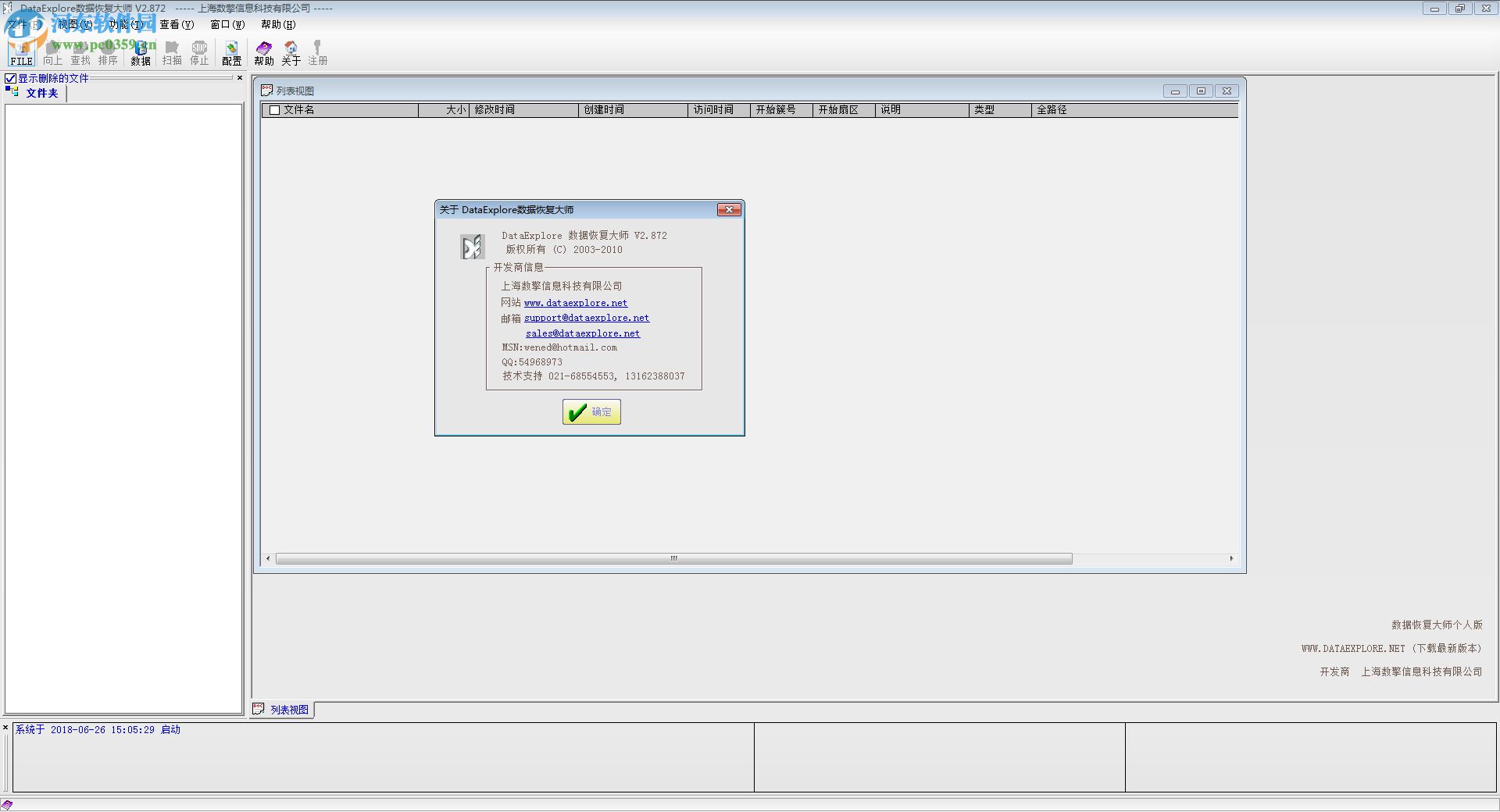Click the MSN:wened@hotmail.com text

(559, 347)
